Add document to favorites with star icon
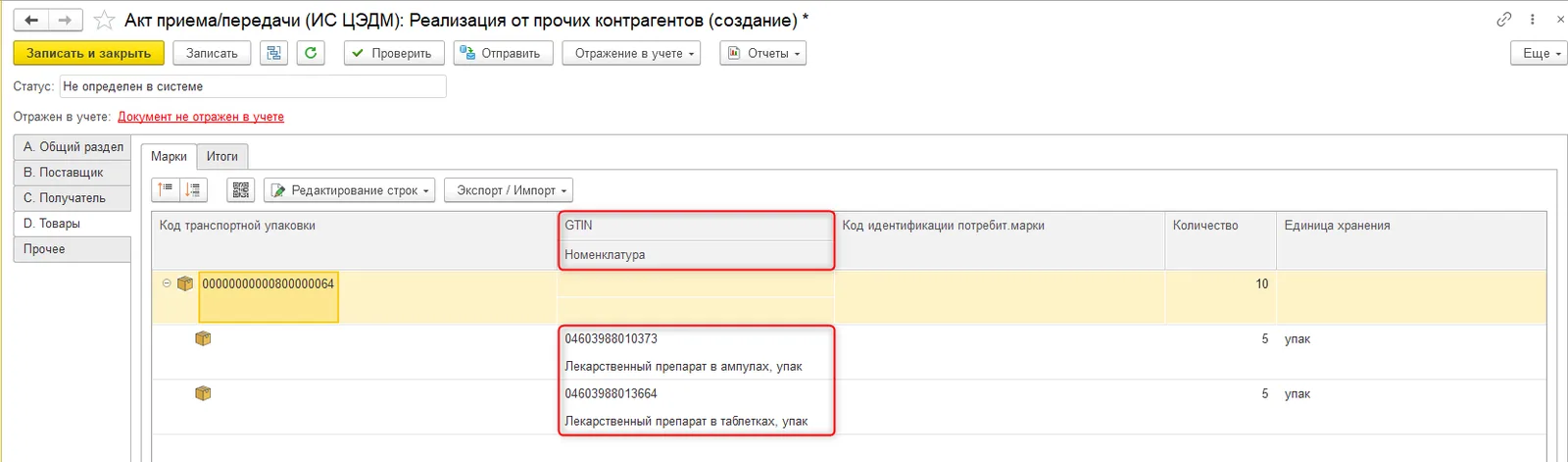 (104, 20)
